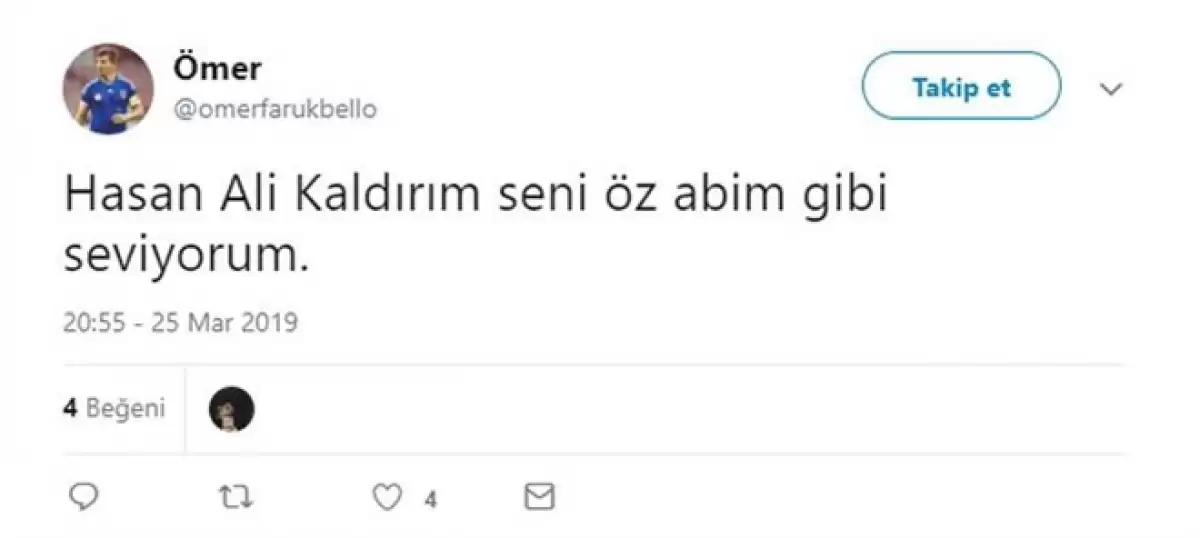The height and width of the screenshot is (538, 1200).
Task: Click the Takip et follow button
Action: (x=960, y=87)
